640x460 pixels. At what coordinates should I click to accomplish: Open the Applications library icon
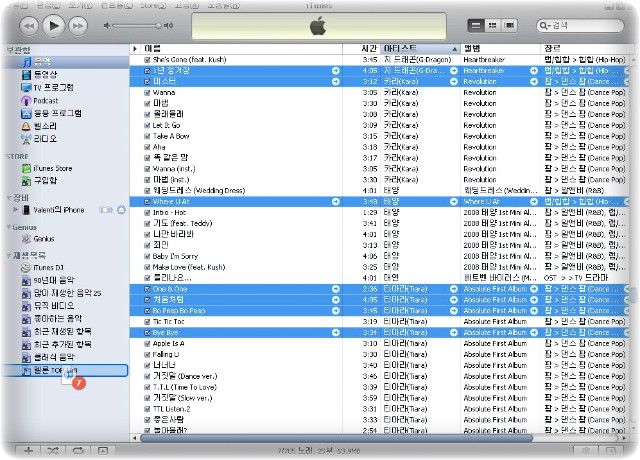[x=26, y=113]
